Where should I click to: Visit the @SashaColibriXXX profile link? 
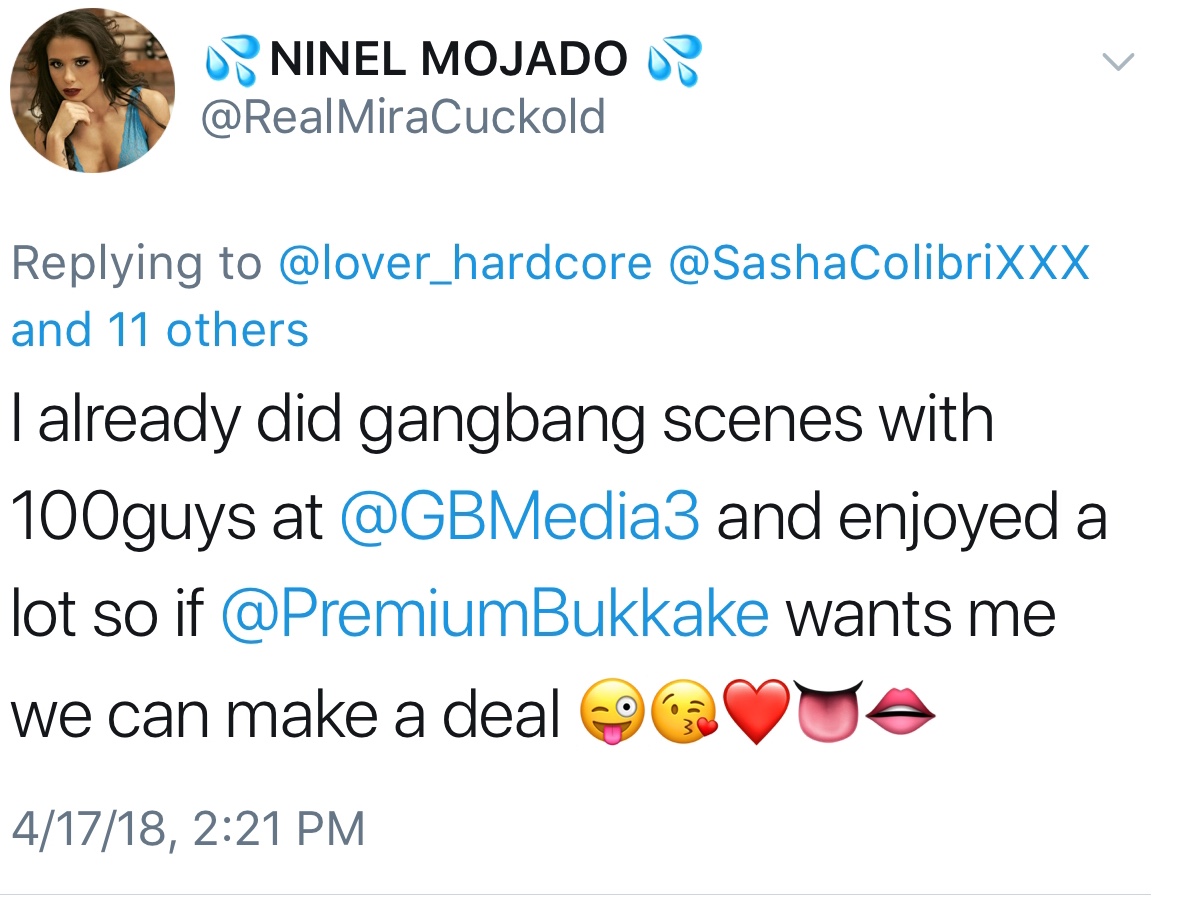coord(880,263)
